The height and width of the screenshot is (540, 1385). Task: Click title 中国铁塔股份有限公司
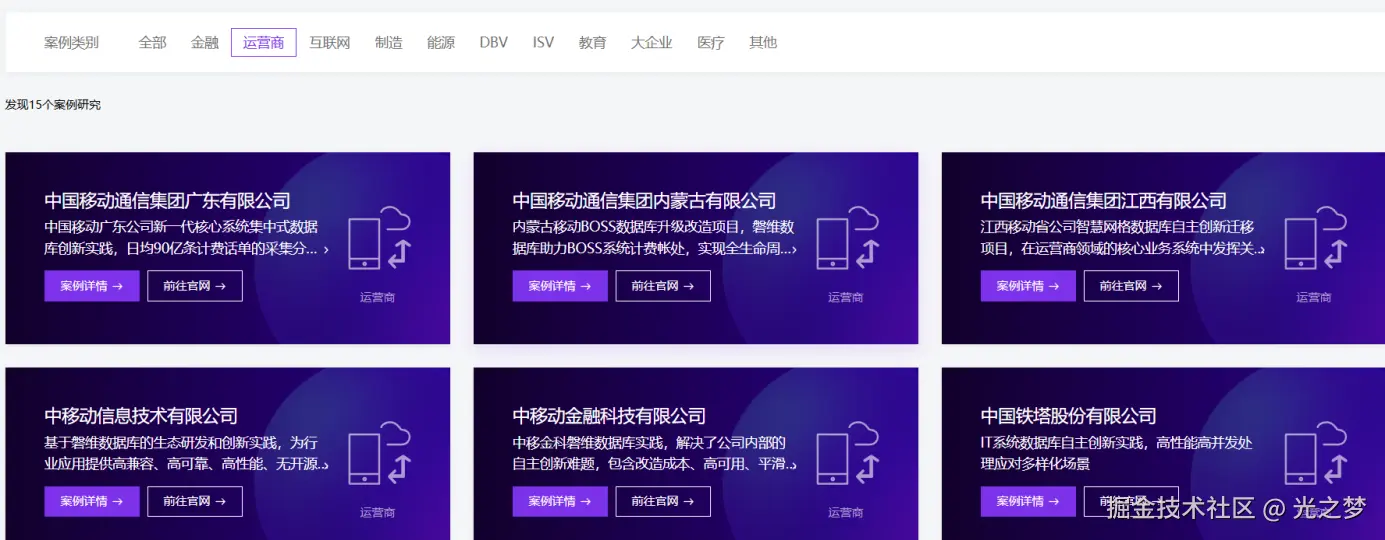coord(1069,416)
